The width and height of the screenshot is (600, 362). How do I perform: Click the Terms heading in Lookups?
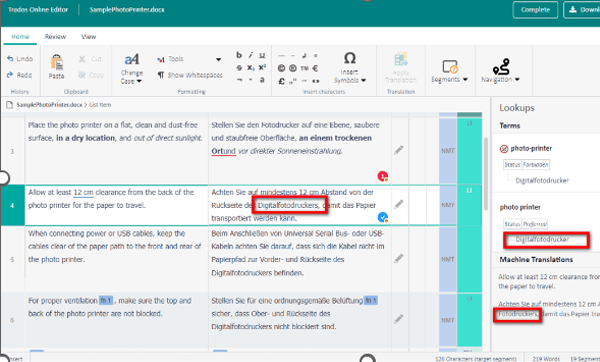[510, 126]
